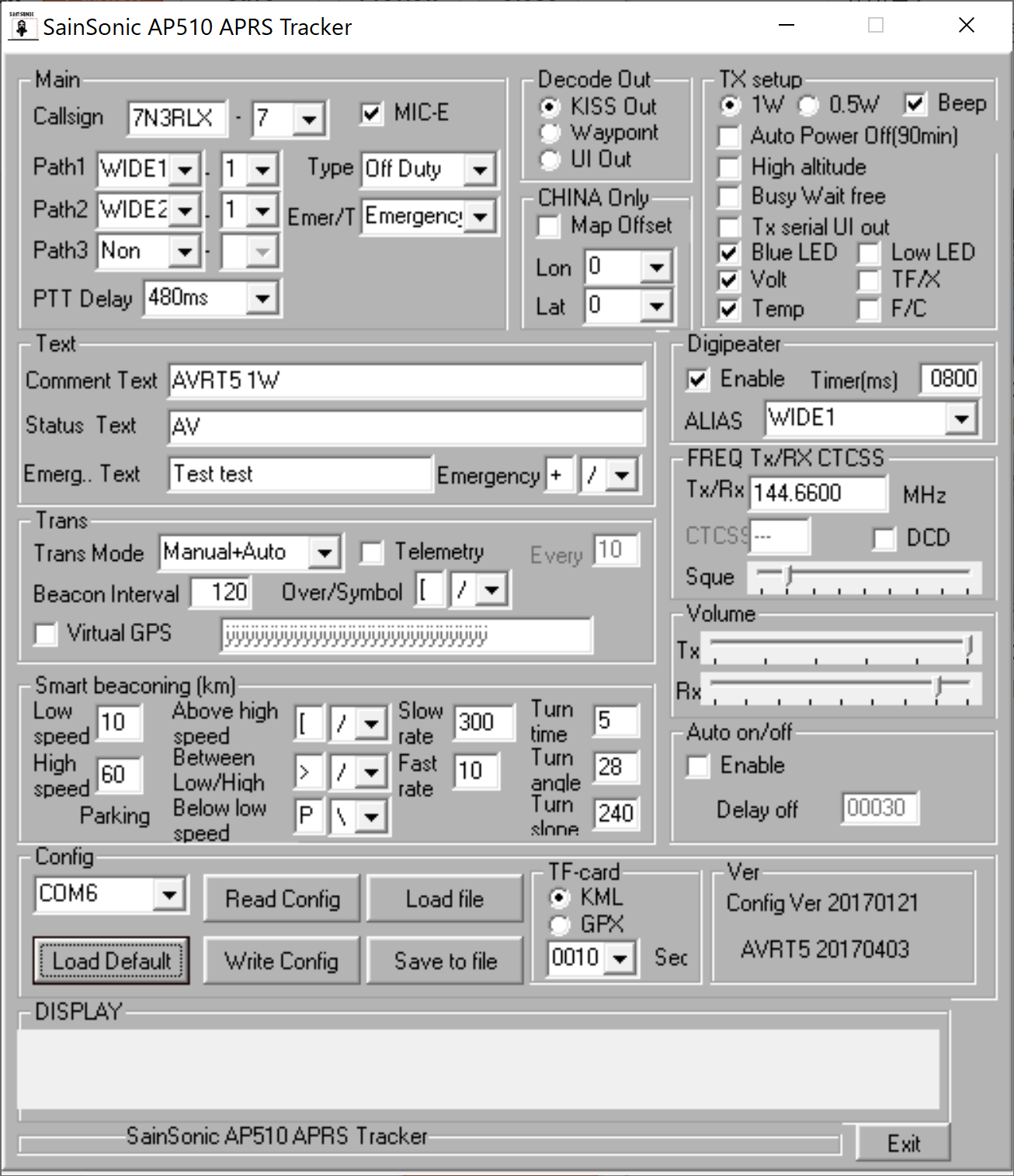The width and height of the screenshot is (1014, 1176).
Task: Click the Save to file button
Action: click(445, 961)
